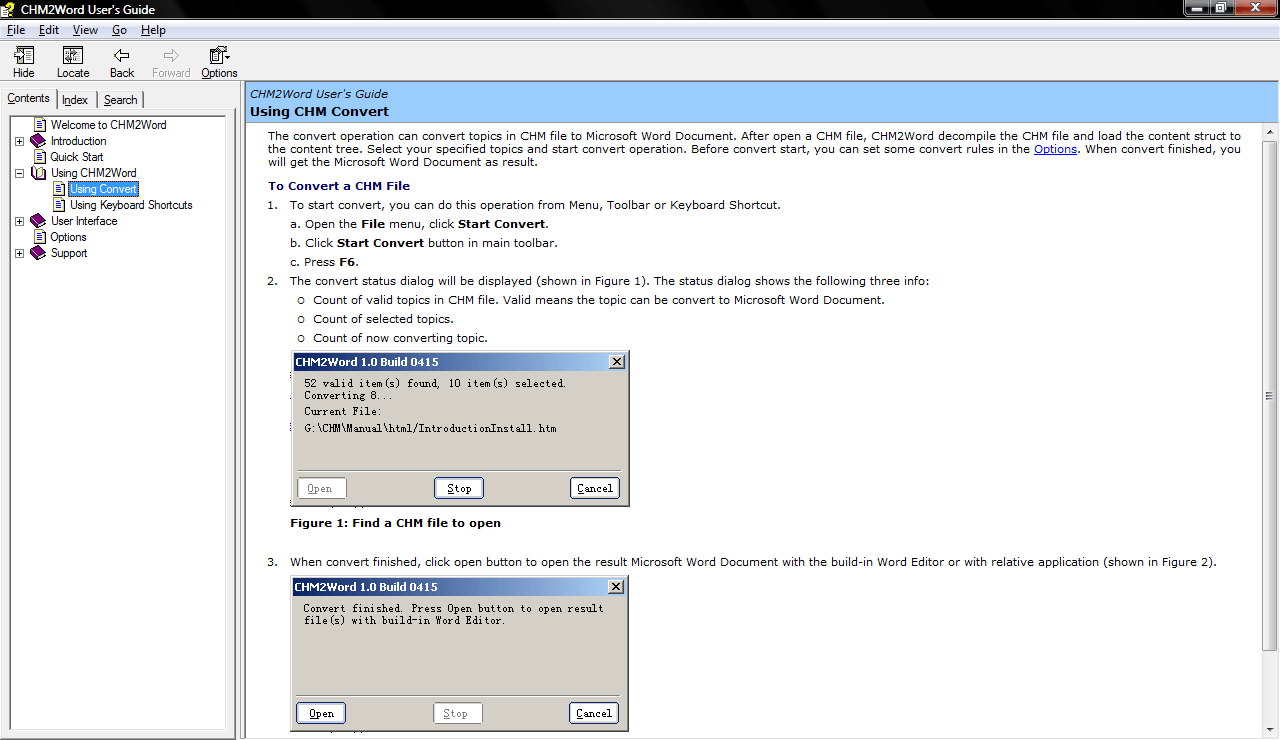Click the 'Using CHM Convert' heading
1280x740 pixels.
coord(319,111)
